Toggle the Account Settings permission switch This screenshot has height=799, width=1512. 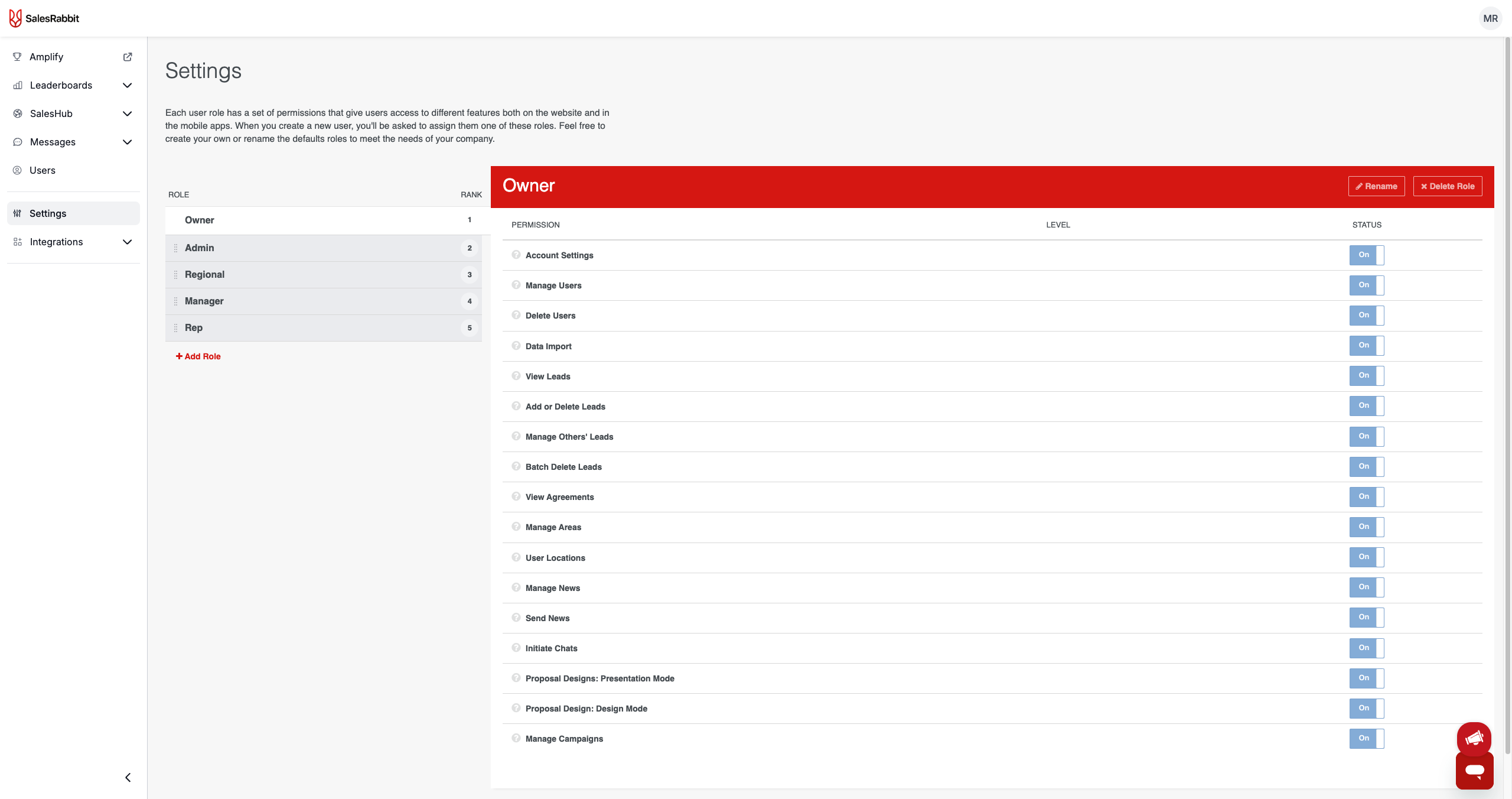[x=1367, y=255]
